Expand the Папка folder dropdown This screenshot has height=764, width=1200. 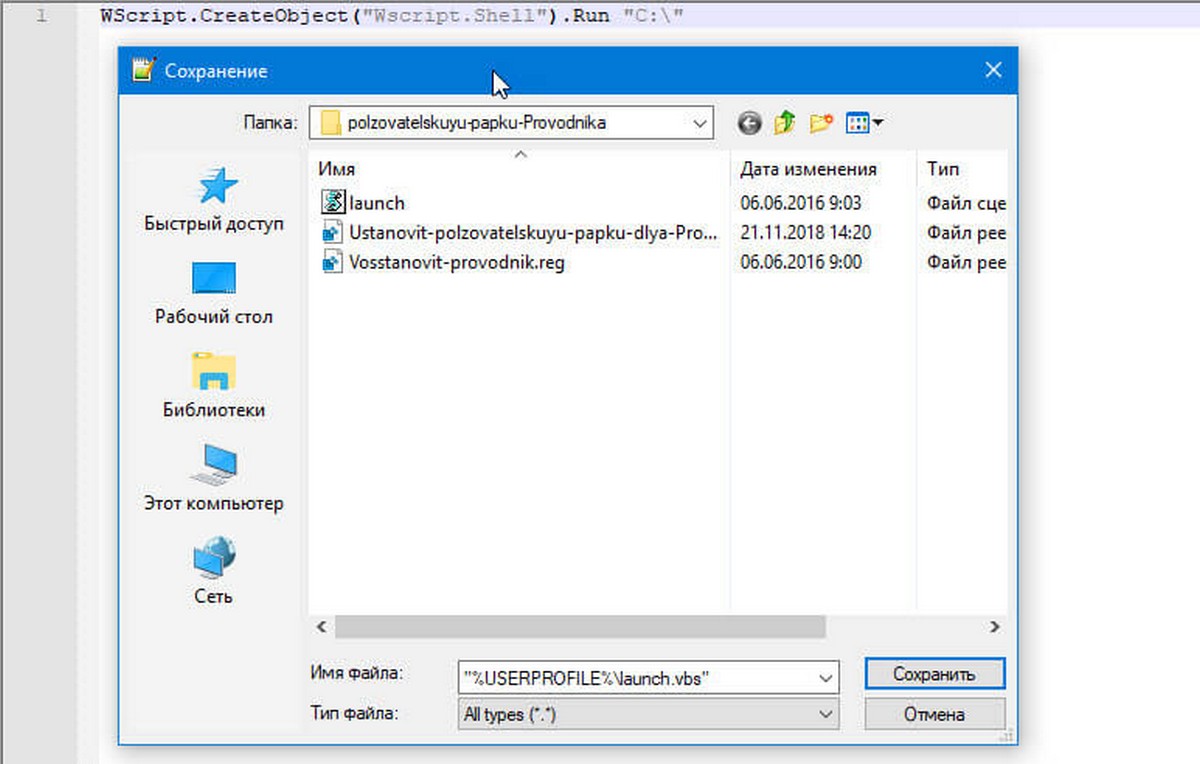699,123
